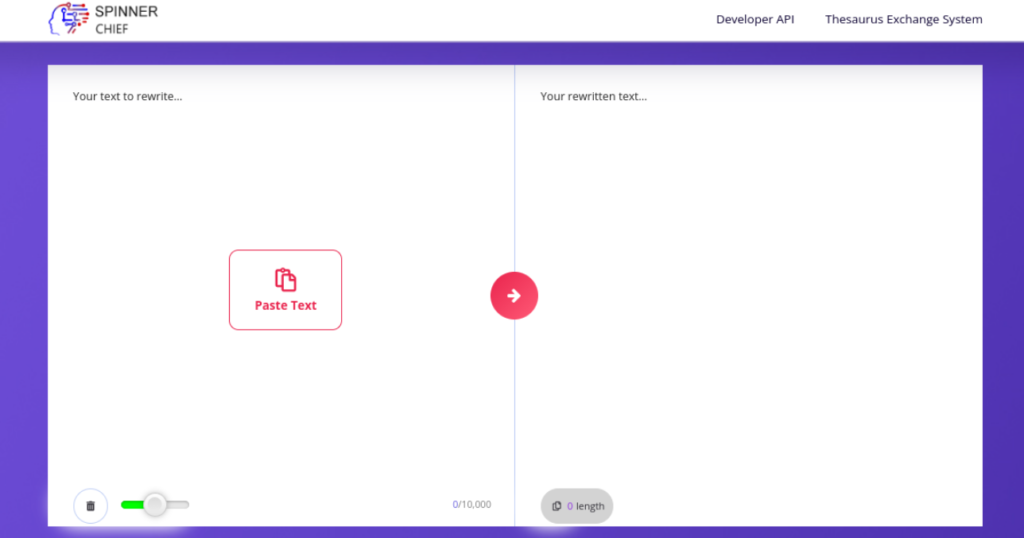The image size is (1024, 538).
Task: Click the green filled part of slider
Action: click(130, 505)
